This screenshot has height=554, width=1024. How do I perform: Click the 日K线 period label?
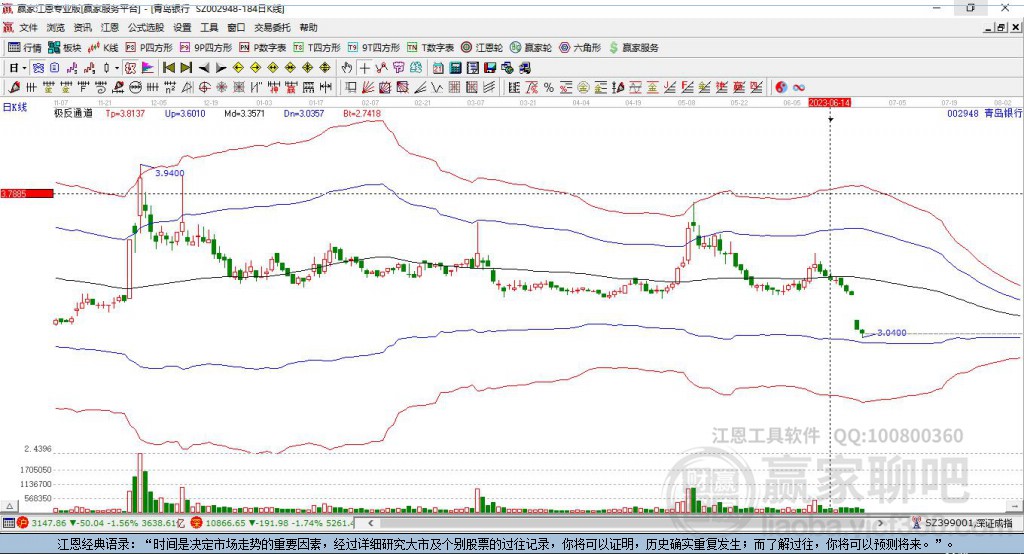(15, 107)
